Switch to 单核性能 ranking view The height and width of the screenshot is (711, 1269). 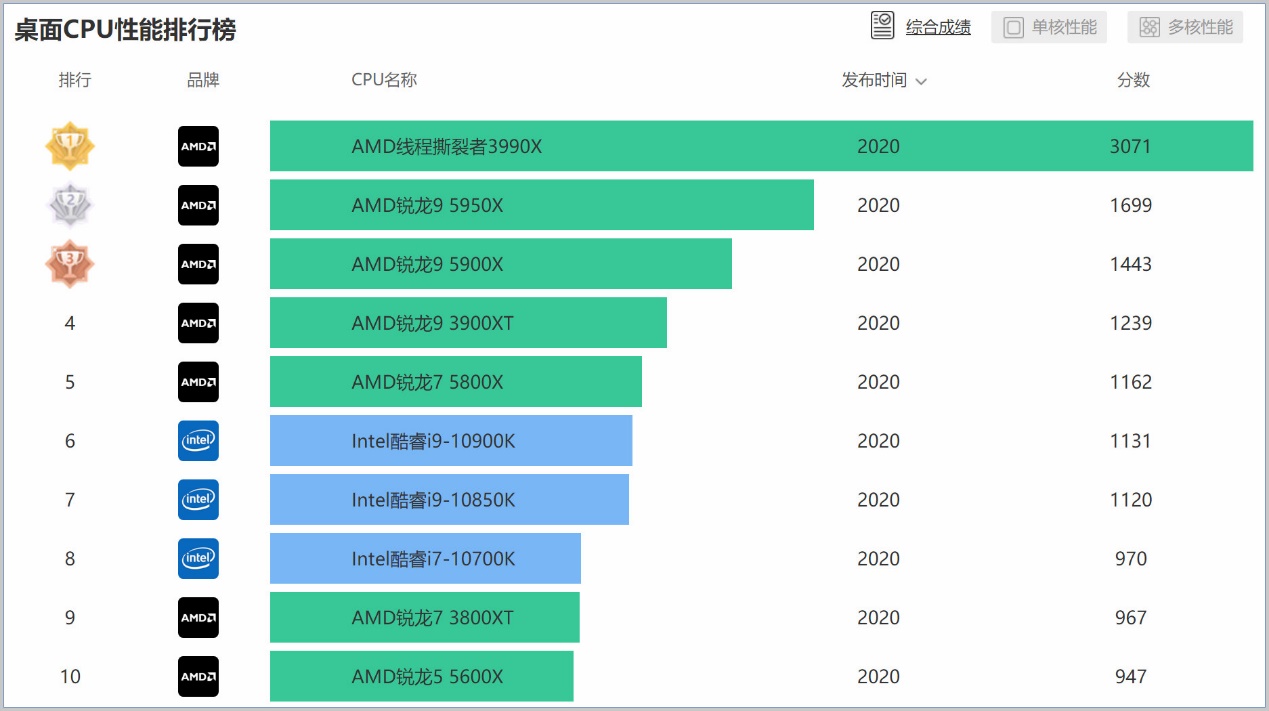[x=1049, y=27]
